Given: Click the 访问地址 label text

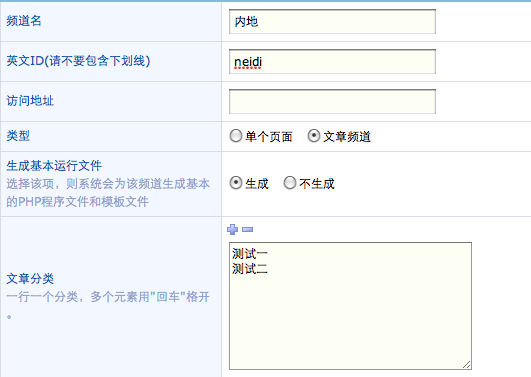Looking at the screenshot, I should point(30,101).
